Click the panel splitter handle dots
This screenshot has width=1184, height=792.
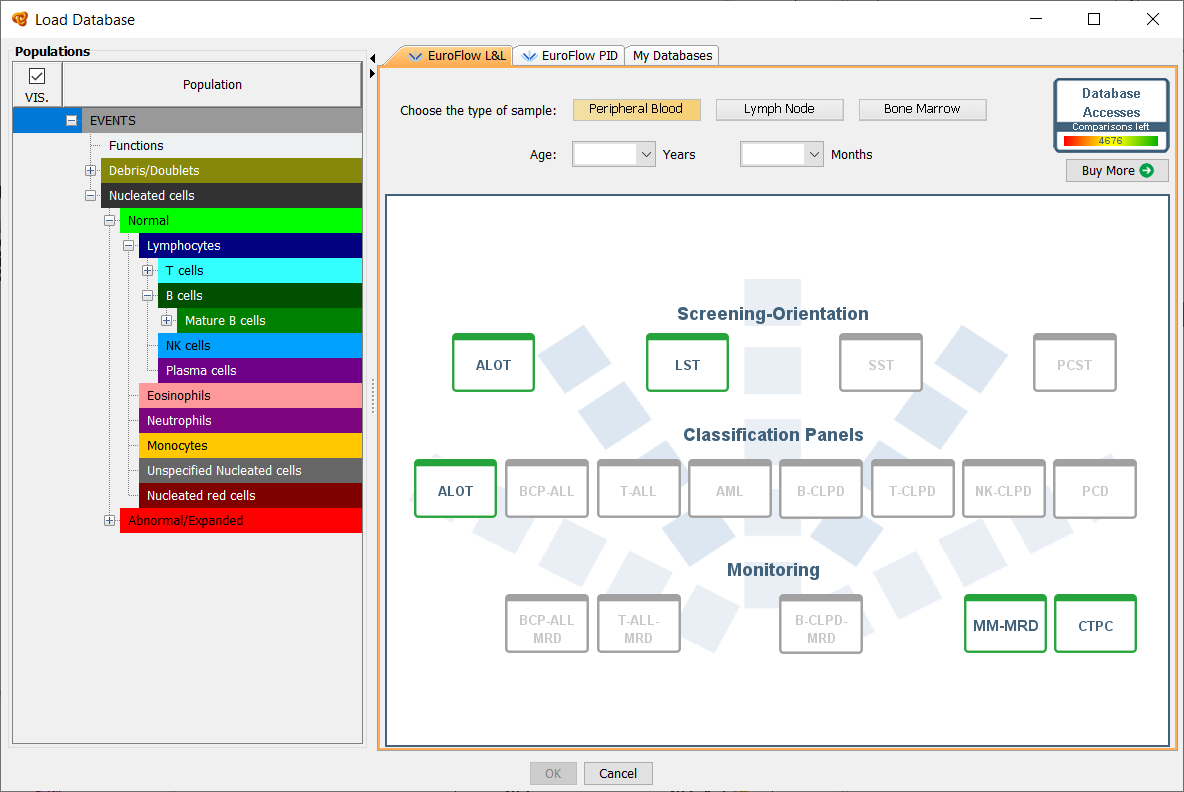372,396
